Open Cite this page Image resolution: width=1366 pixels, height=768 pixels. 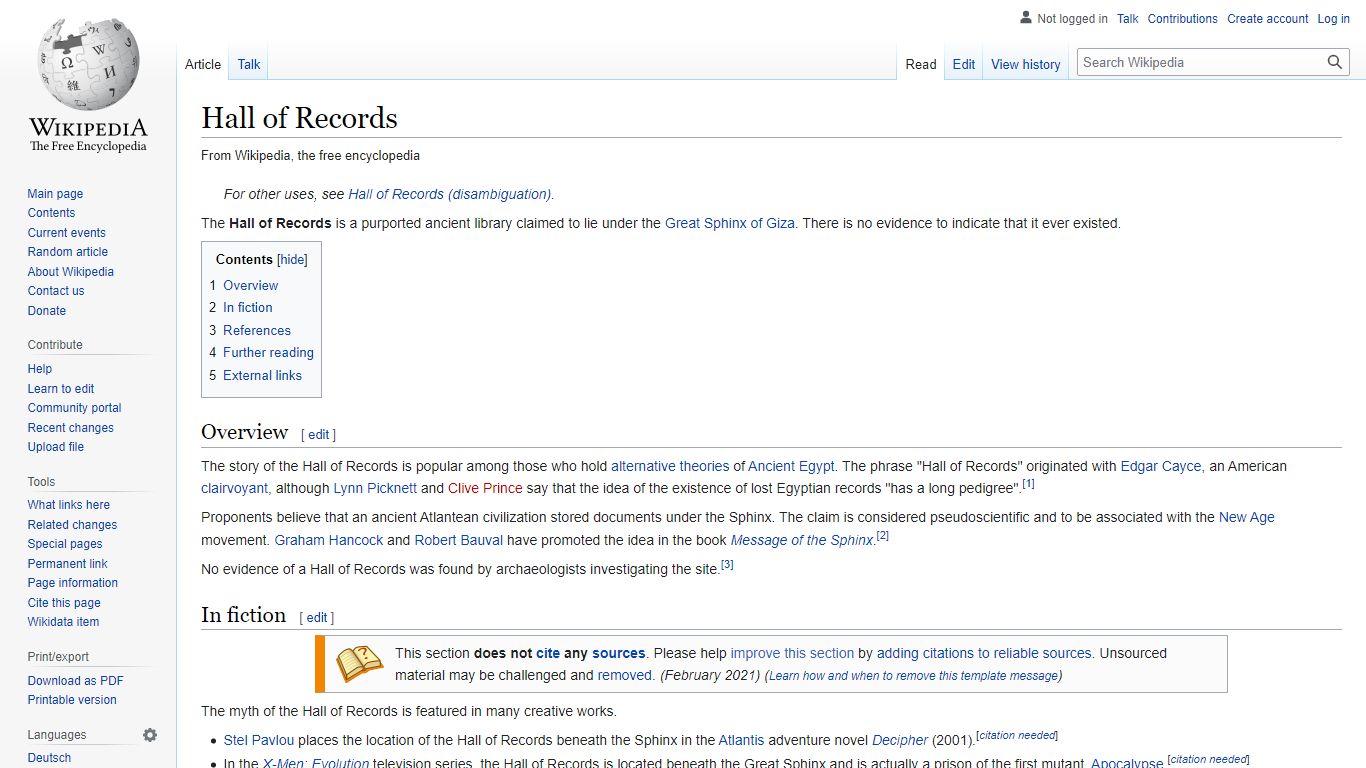pyautogui.click(x=64, y=603)
